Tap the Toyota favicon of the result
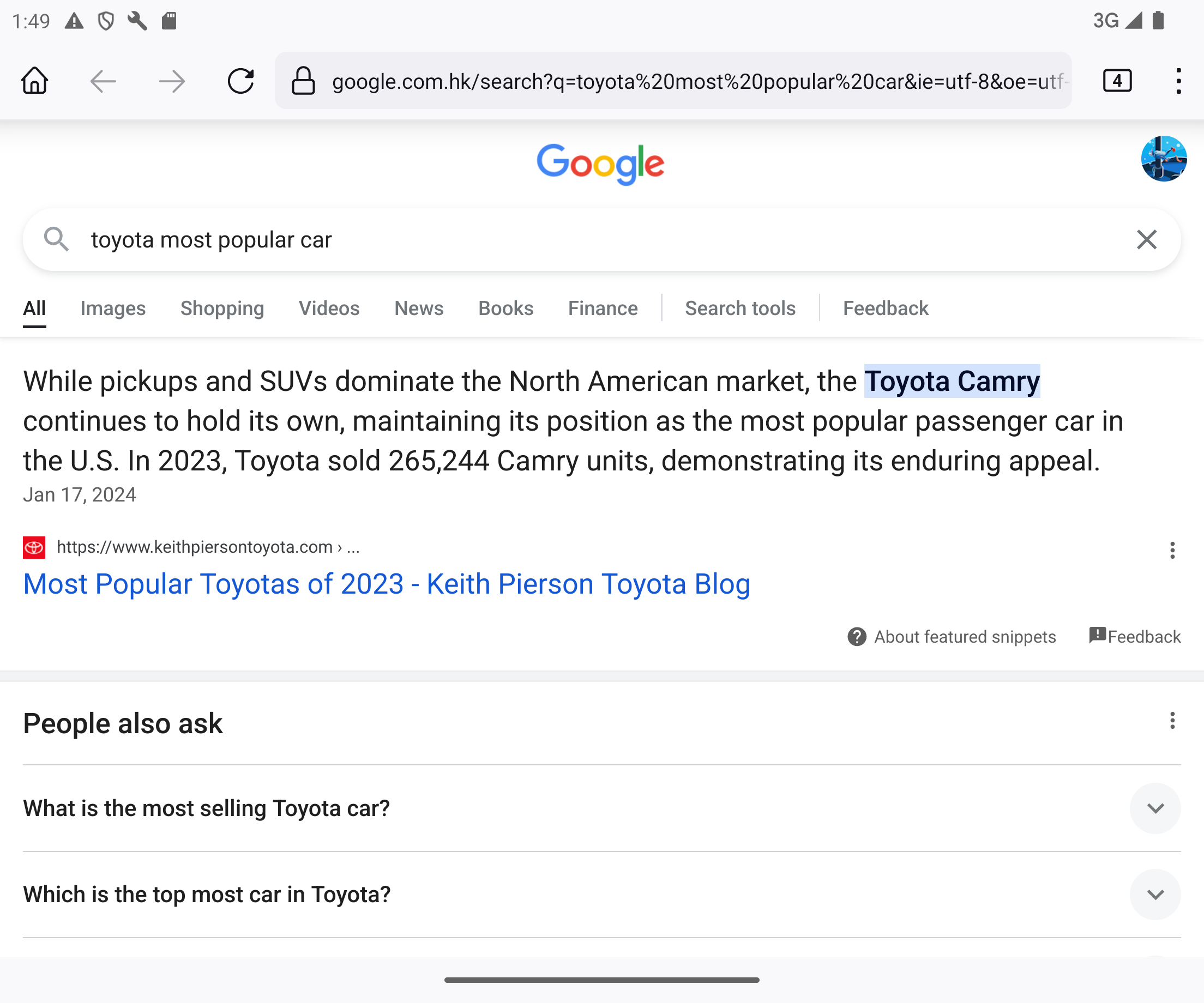This screenshot has width=1204, height=1003. pos(34,547)
